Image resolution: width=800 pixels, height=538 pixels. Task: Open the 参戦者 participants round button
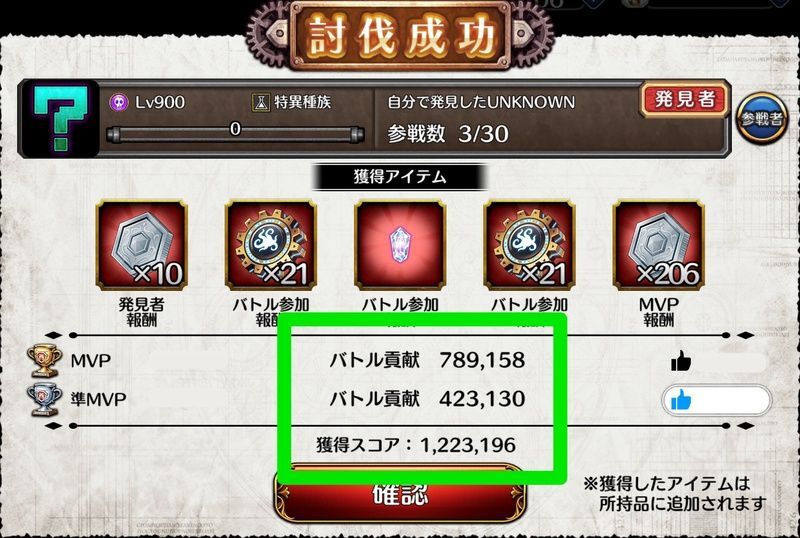click(x=761, y=119)
